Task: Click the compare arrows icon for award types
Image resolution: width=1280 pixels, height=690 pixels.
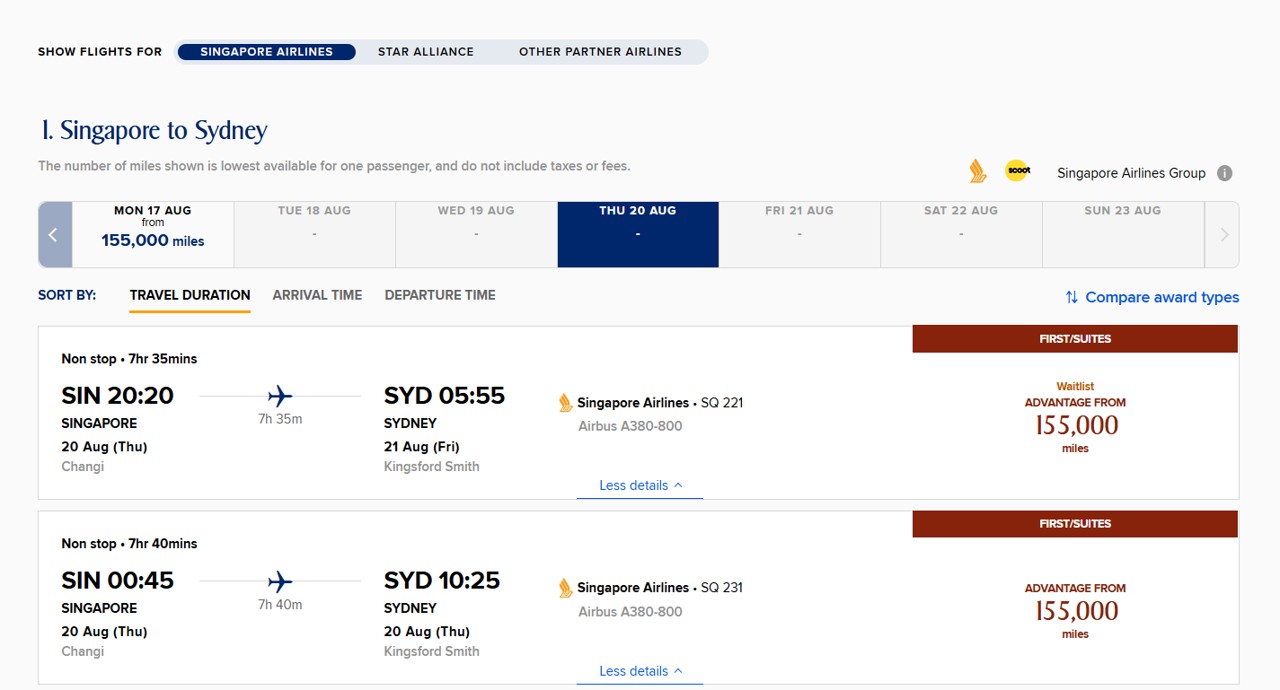Action: (1071, 297)
